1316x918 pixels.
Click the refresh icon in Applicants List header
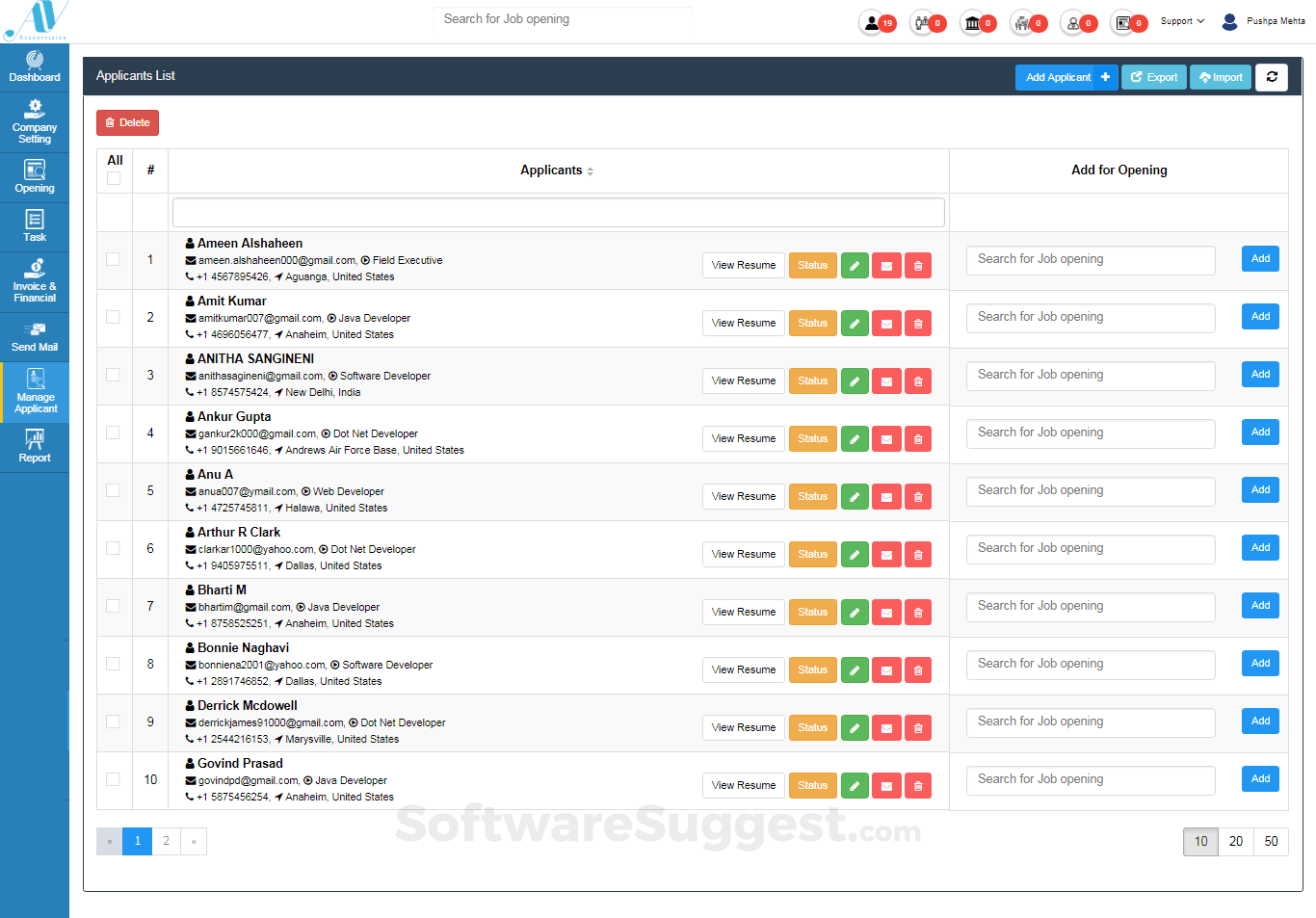[x=1272, y=77]
